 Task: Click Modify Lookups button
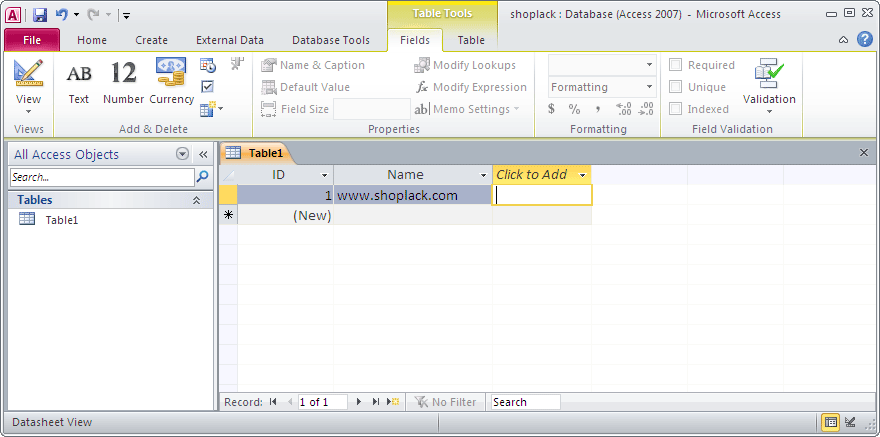tap(465, 65)
